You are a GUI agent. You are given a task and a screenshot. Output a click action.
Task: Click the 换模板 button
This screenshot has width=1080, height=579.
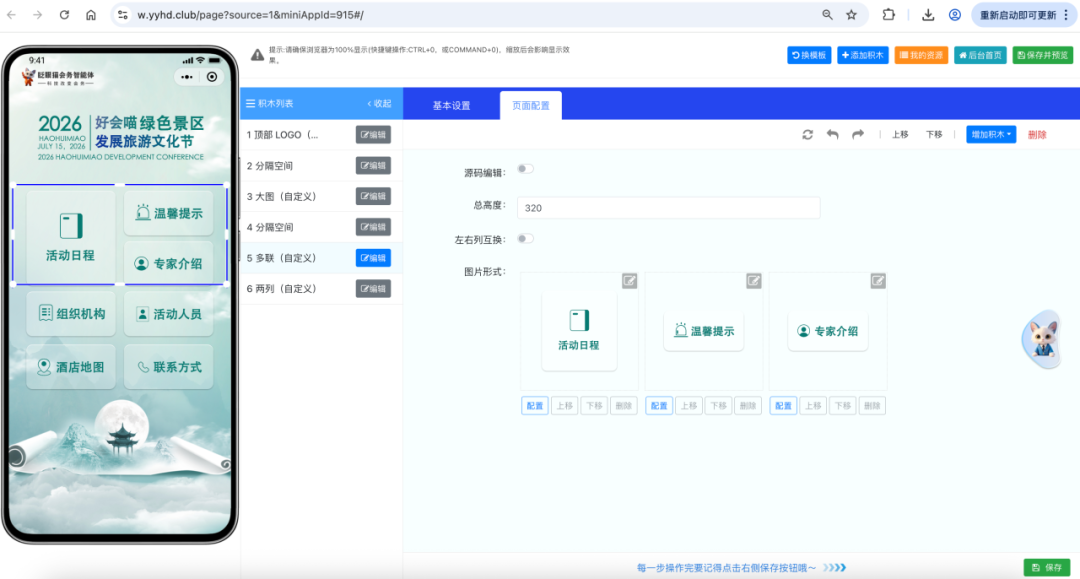point(809,56)
